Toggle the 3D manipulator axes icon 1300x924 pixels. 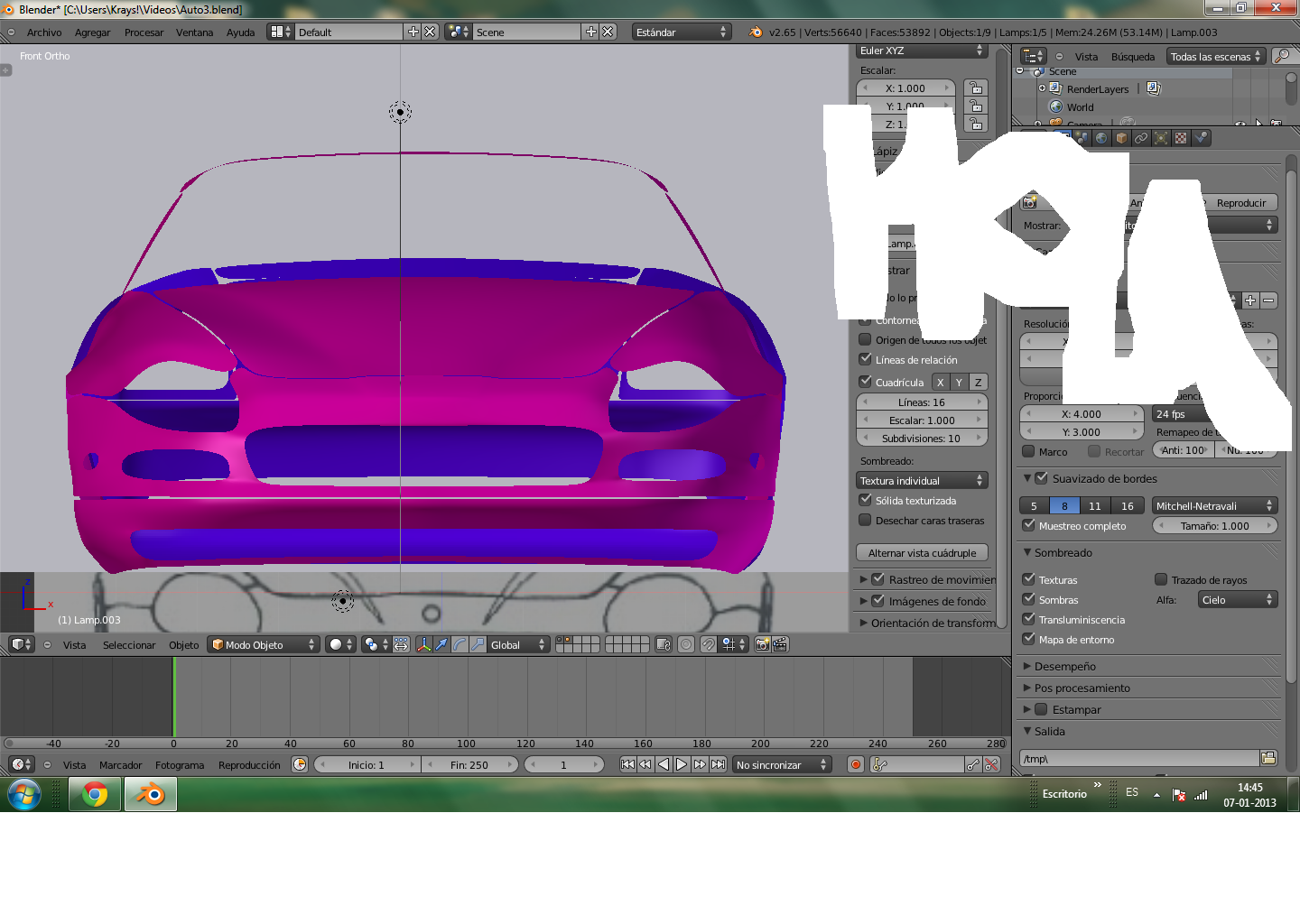tap(423, 644)
